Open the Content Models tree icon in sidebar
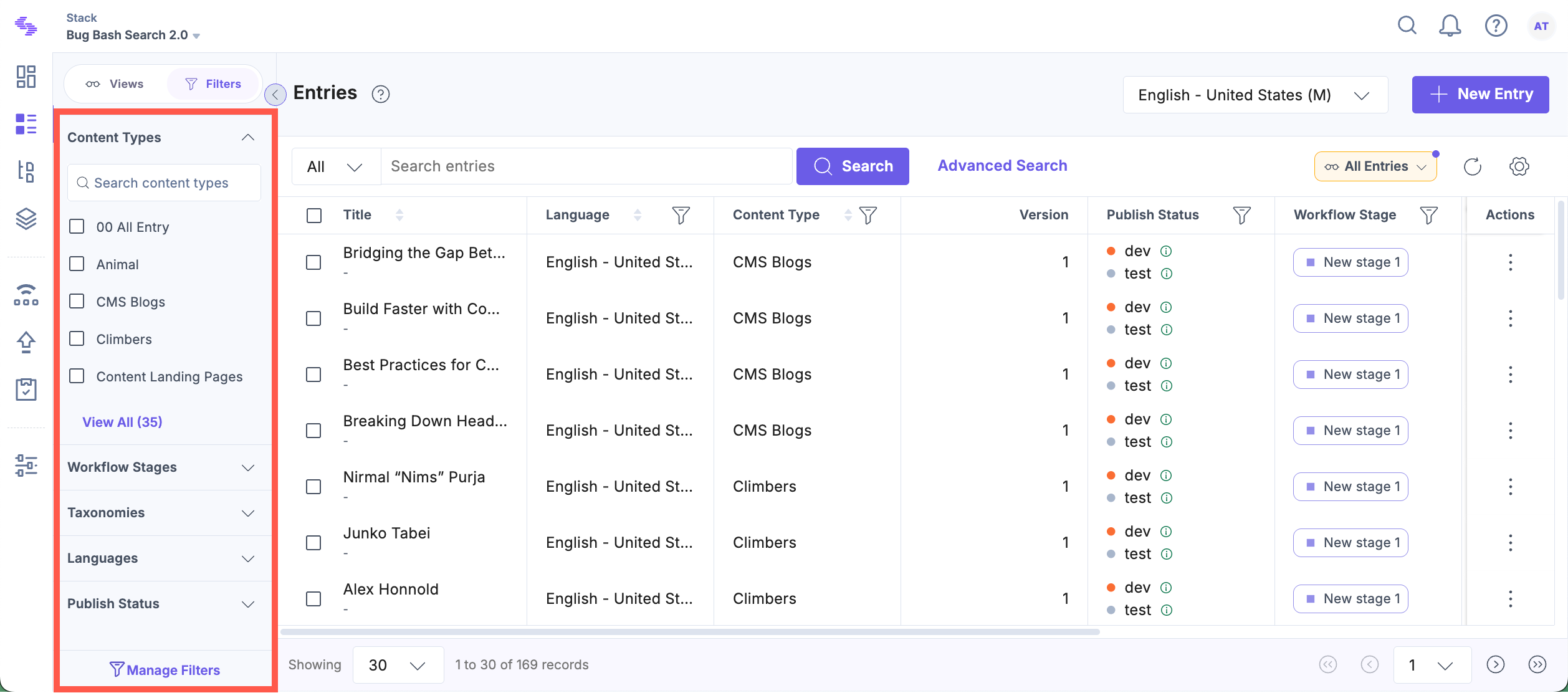 tap(26, 171)
